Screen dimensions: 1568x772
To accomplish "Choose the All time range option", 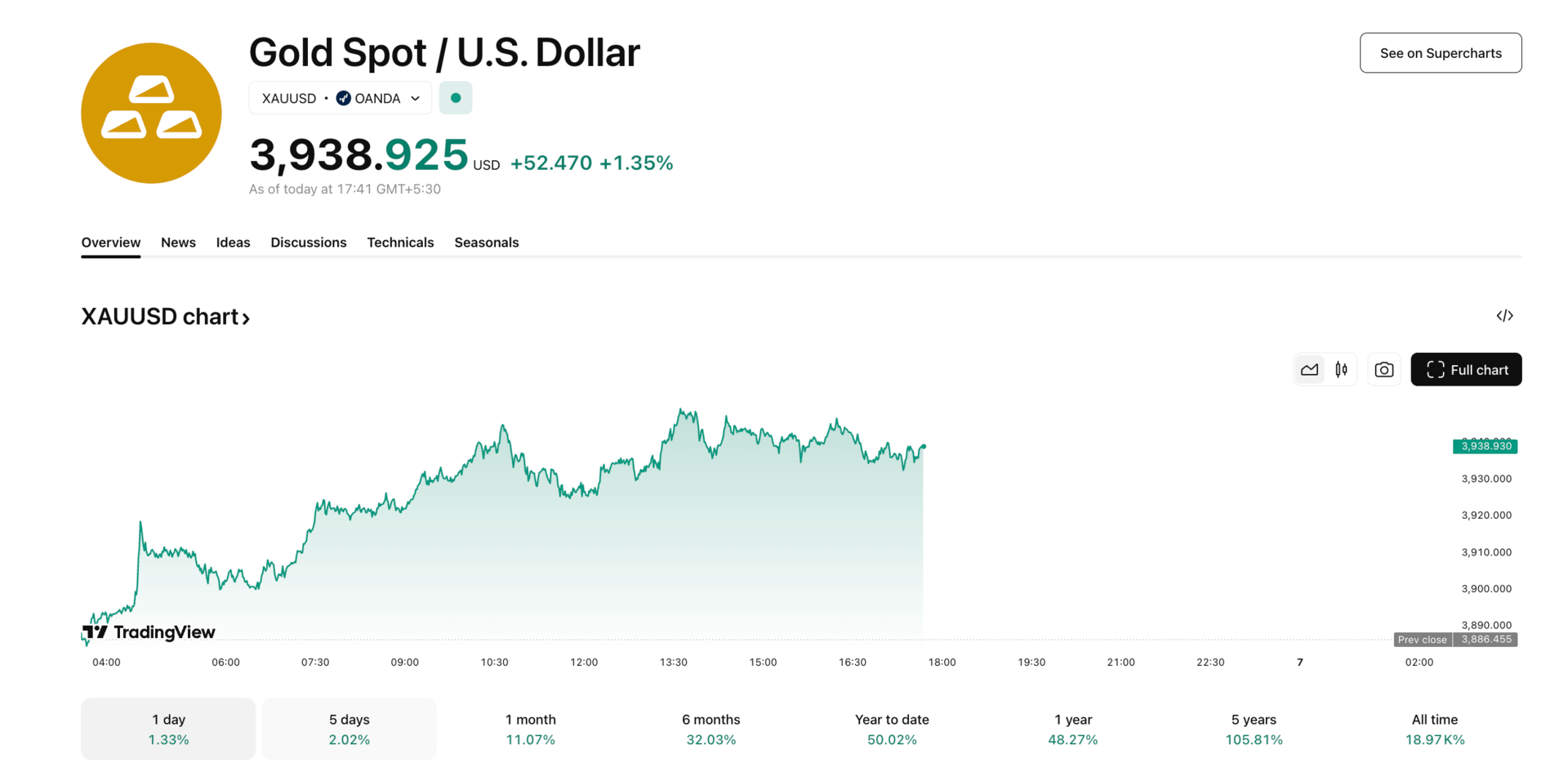I will [x=1434, y=729].
